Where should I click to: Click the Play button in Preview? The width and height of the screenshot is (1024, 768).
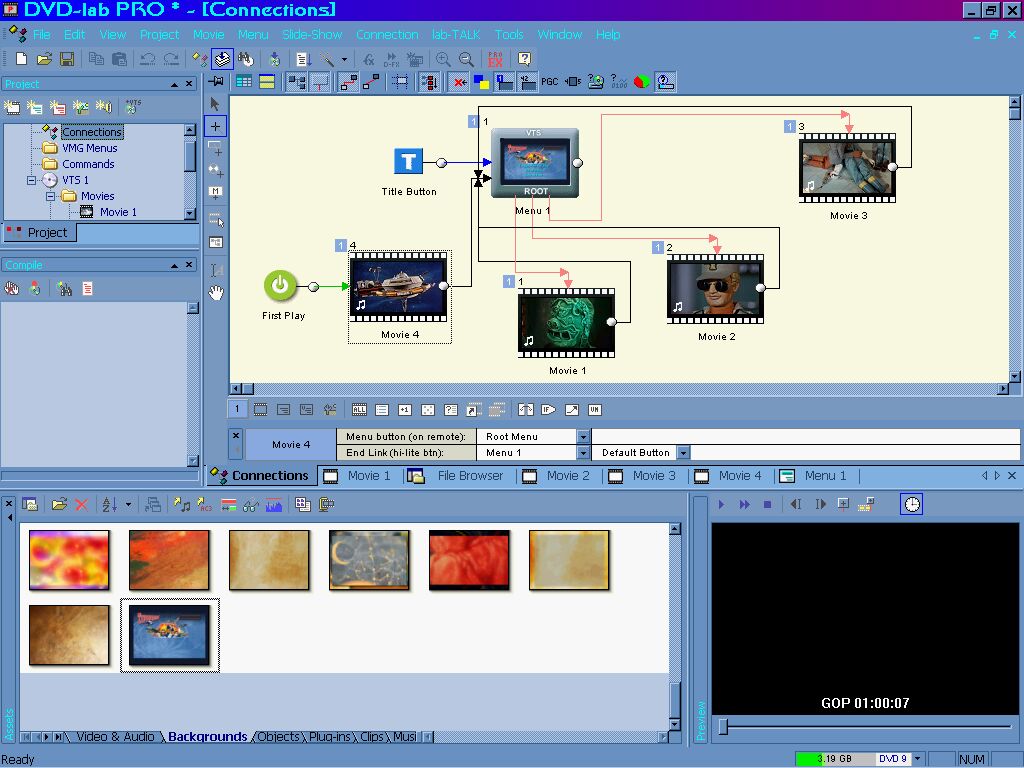(x=722, y=504)
